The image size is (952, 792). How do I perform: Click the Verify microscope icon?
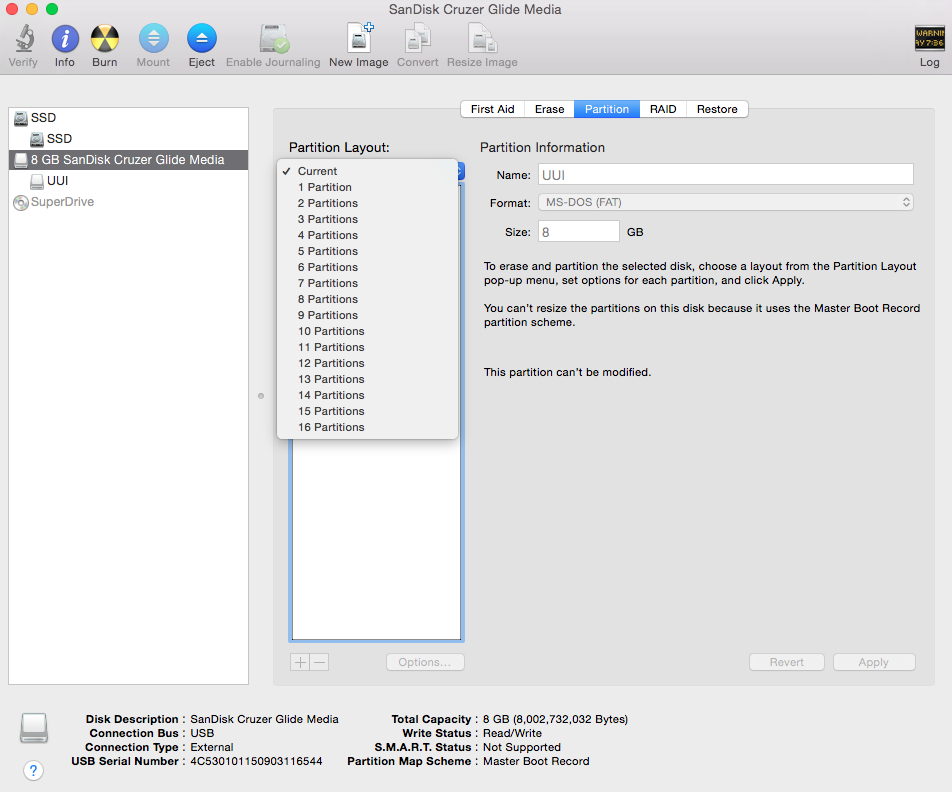coord(24,39)
